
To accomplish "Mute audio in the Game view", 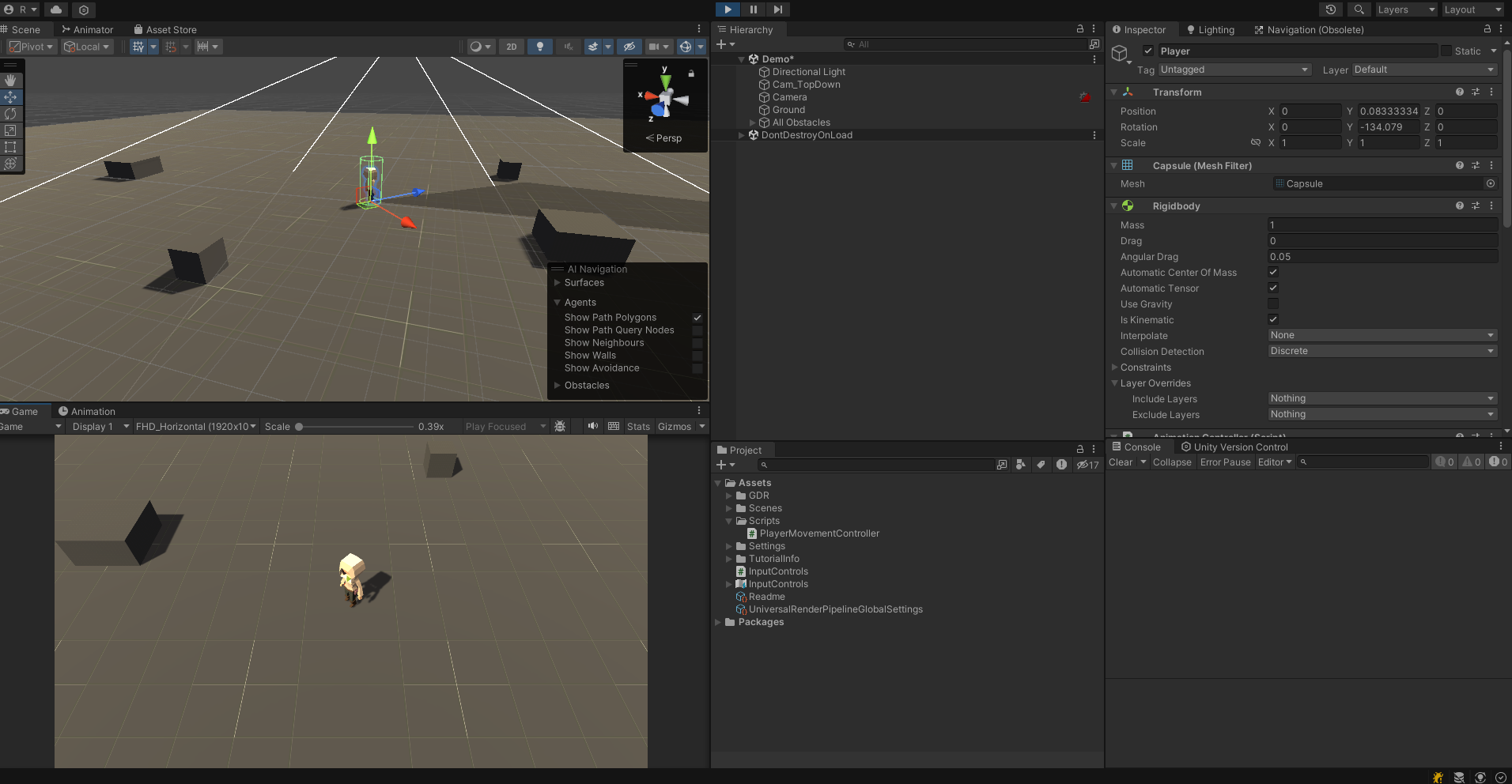I will (x=593, y=427).
